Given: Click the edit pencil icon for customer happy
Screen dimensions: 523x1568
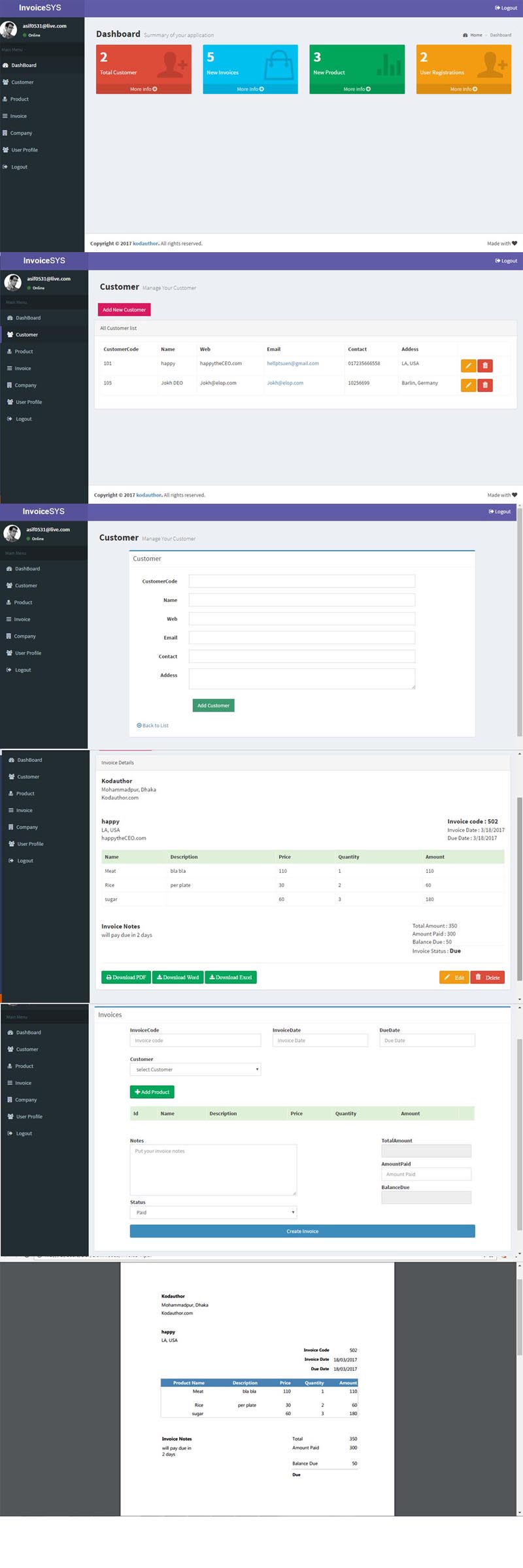Looking at the screenshot, I should [x=468, y=366].
